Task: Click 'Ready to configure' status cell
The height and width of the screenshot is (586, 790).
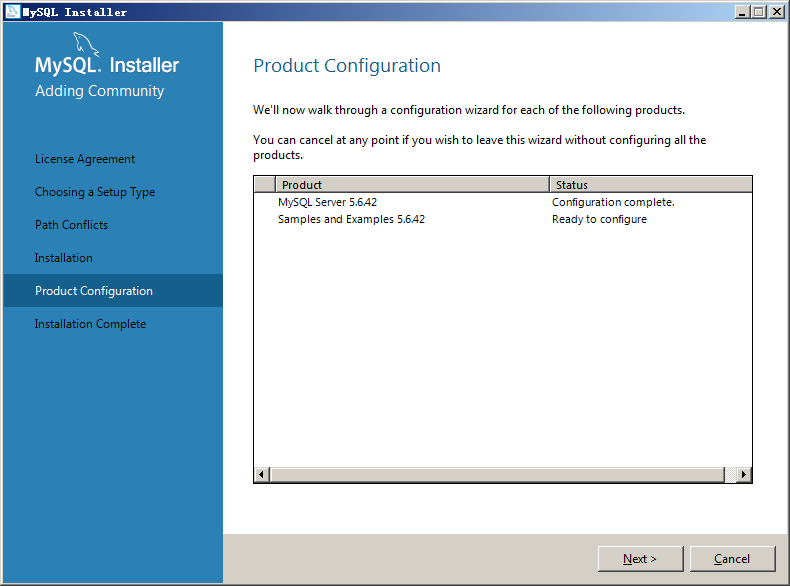Action: coord(600,219)
